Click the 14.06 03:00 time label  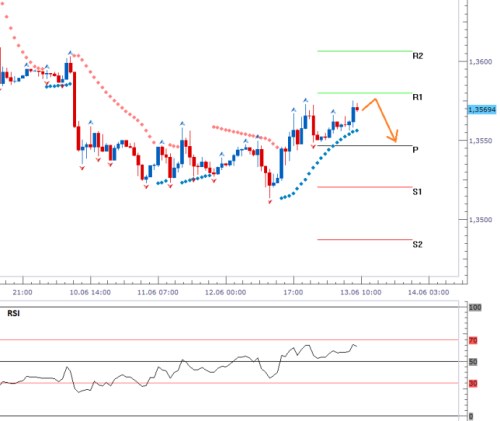[428, 292]
